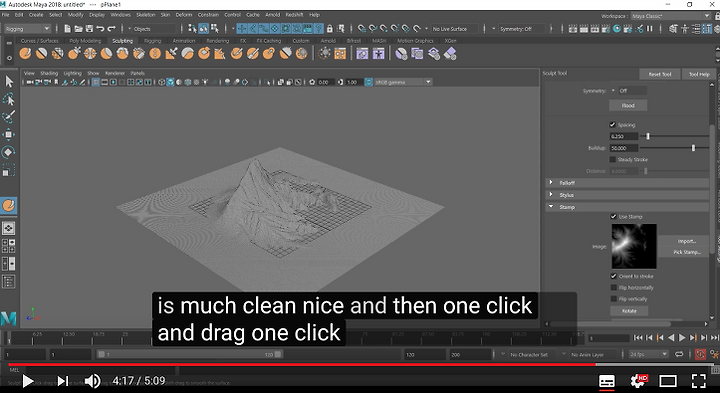The height and width of the screenshot is (393, 720).
Task: Click the active Sculpt tool icon in the toolbox
Action: (x=9, y=205)
